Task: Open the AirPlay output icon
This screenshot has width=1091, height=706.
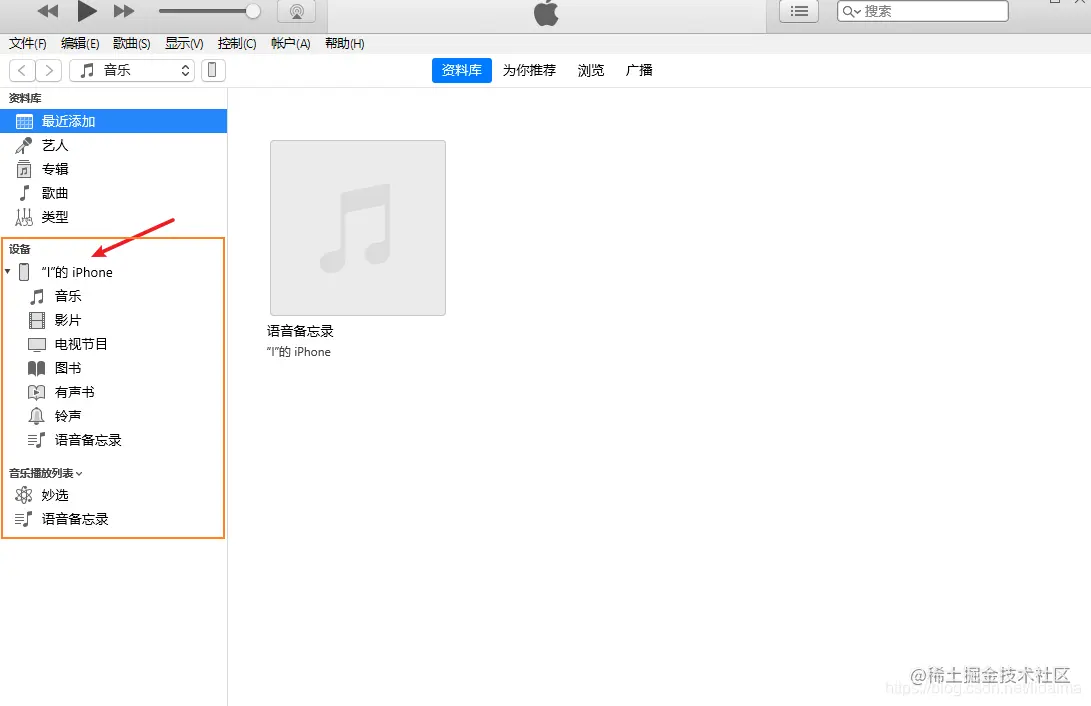Action: (296, 10)
